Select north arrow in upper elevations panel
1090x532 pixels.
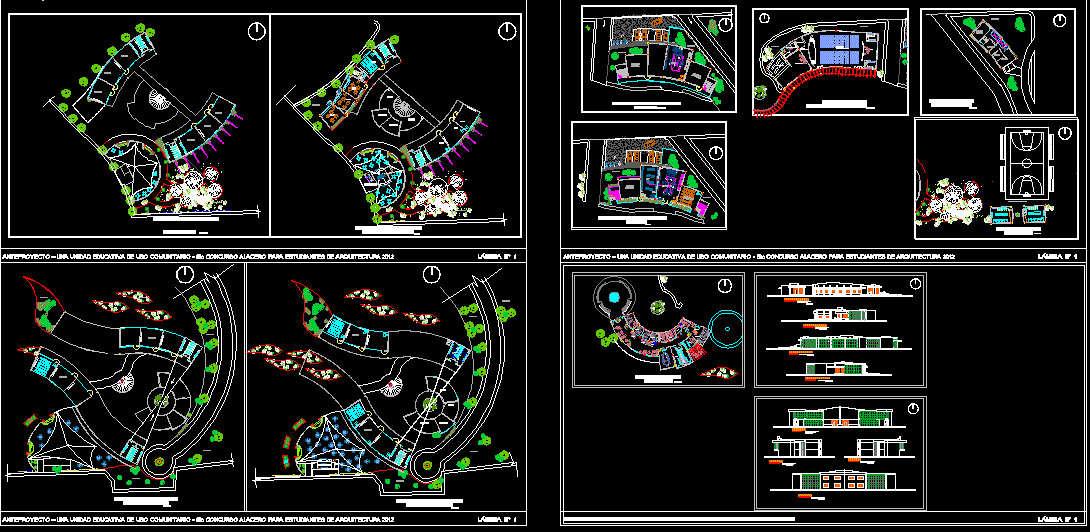click(914, 284)
